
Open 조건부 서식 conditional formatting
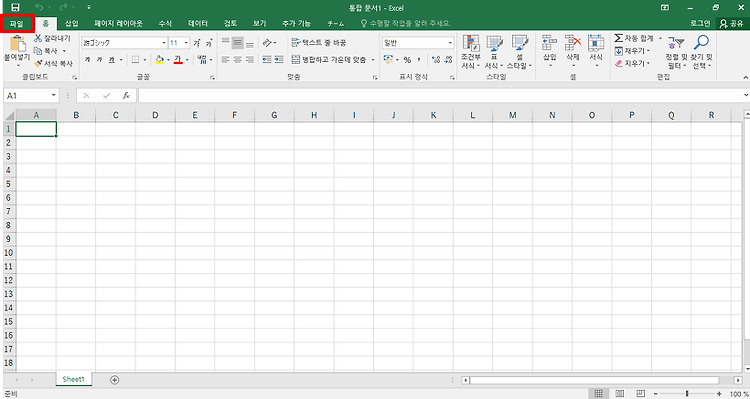[471, 52]
